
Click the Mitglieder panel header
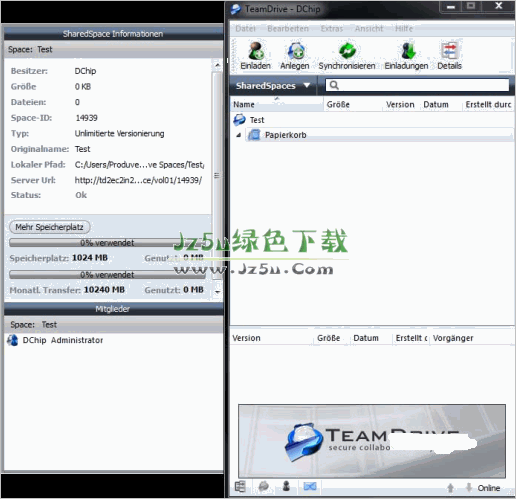[x=113, y=309]
